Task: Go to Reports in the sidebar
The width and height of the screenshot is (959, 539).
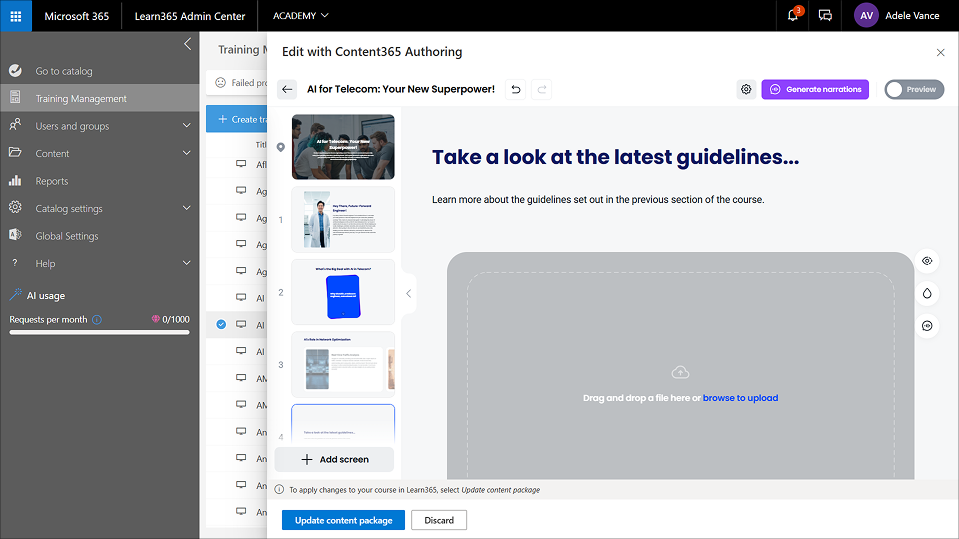Action: tap(52, 181)
